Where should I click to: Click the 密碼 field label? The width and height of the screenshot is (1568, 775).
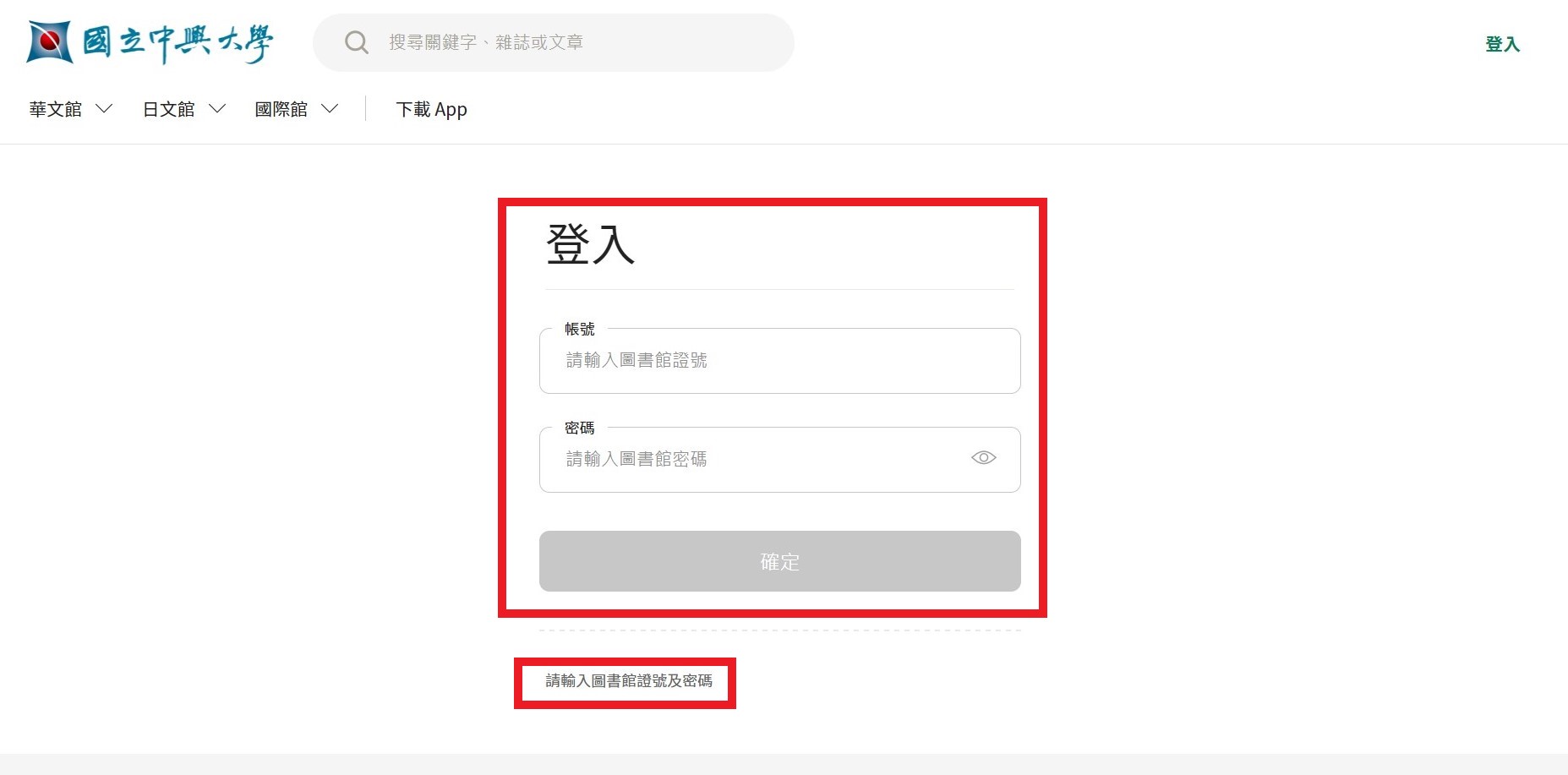point(580,428)
